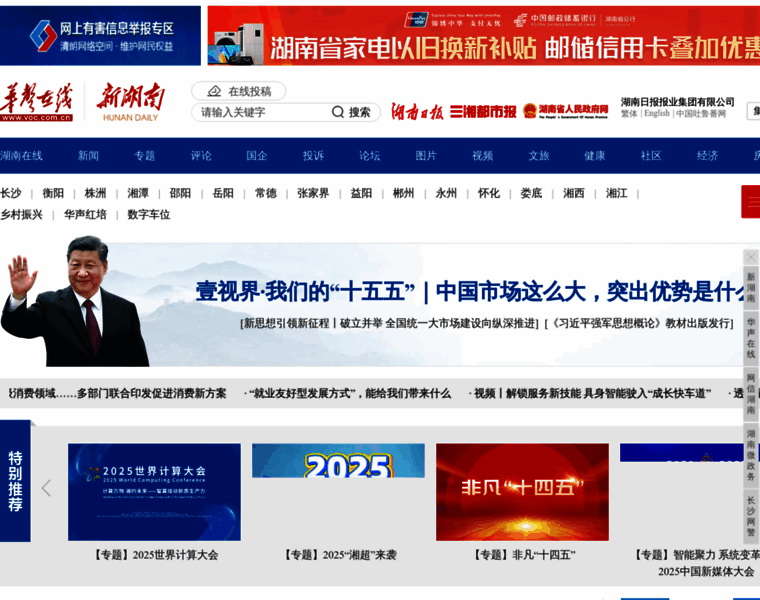
Task: Open the 【专题】2025世界计算大会 caption link
Action: click(154, 555)
